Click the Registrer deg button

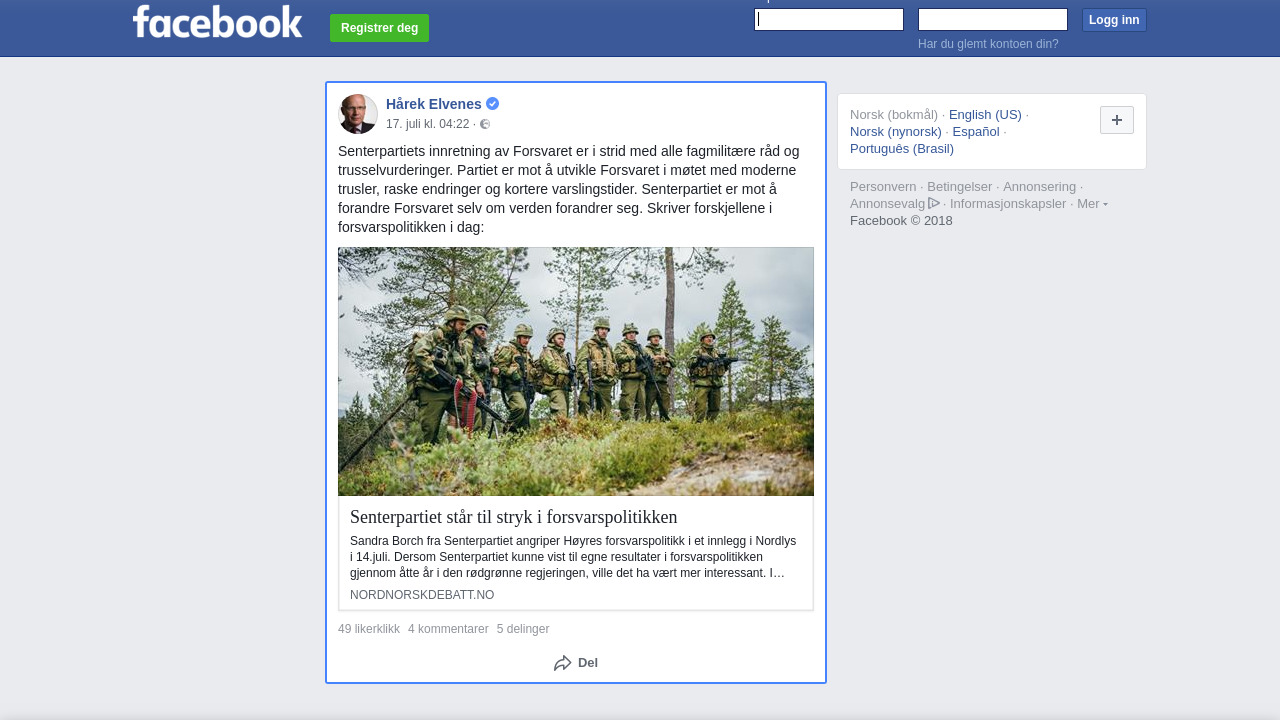point(379,28)
